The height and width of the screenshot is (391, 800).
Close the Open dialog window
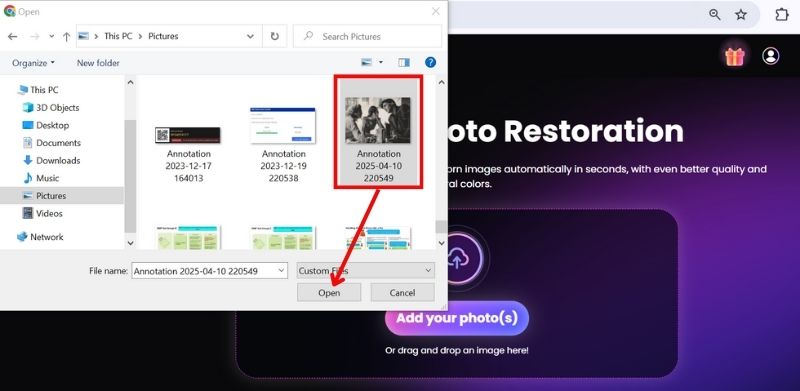(x=436, y=11)
